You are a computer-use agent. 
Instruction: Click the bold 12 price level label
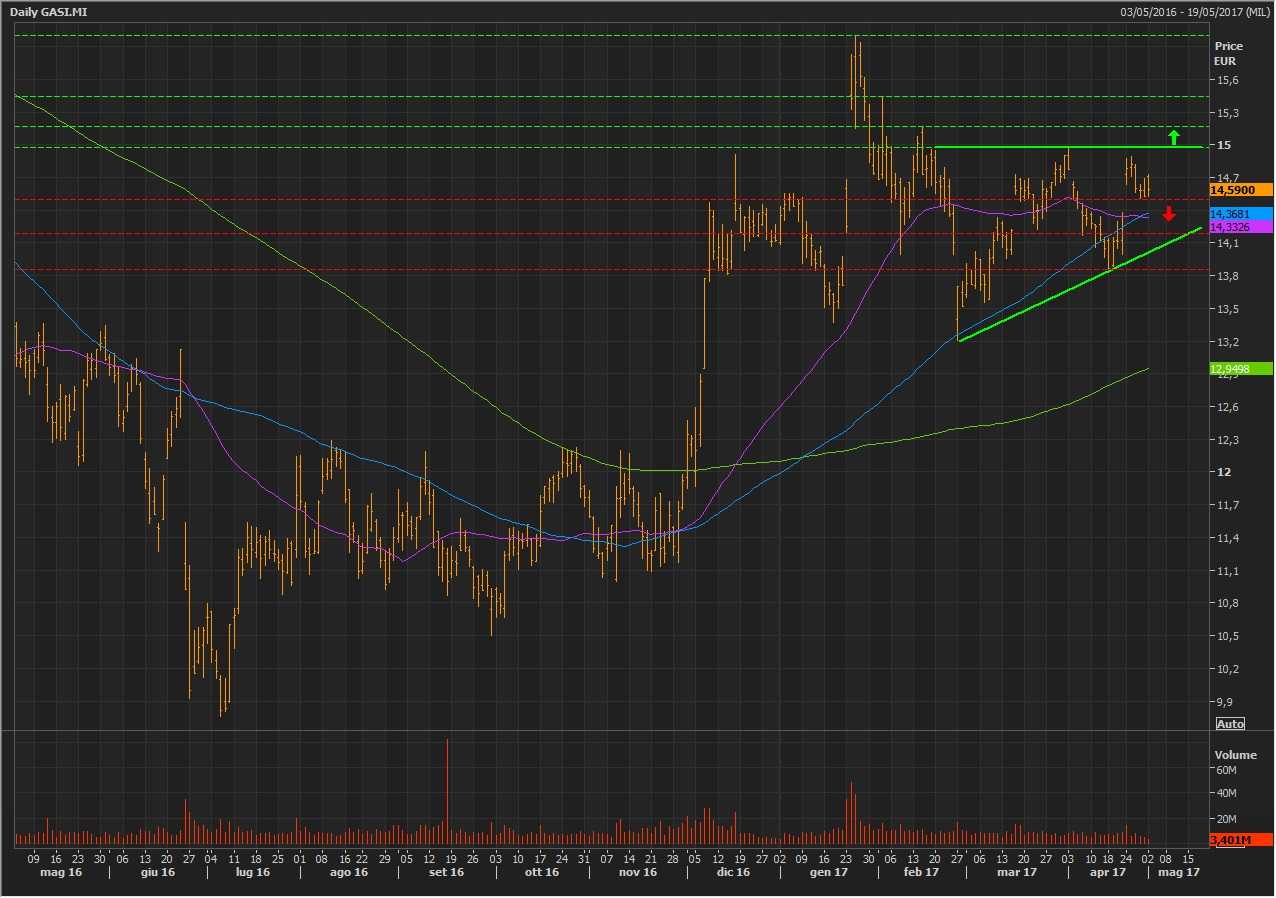(x=1225, y=472)
